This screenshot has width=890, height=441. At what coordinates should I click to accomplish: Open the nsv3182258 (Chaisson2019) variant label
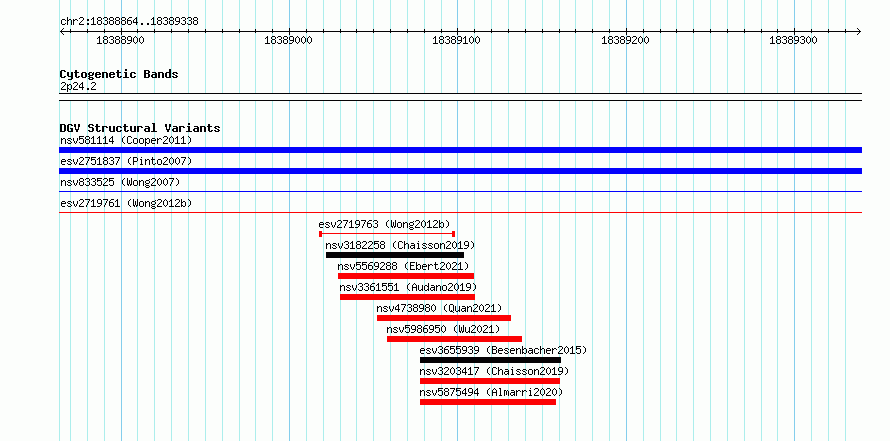(x=400, y=245)
